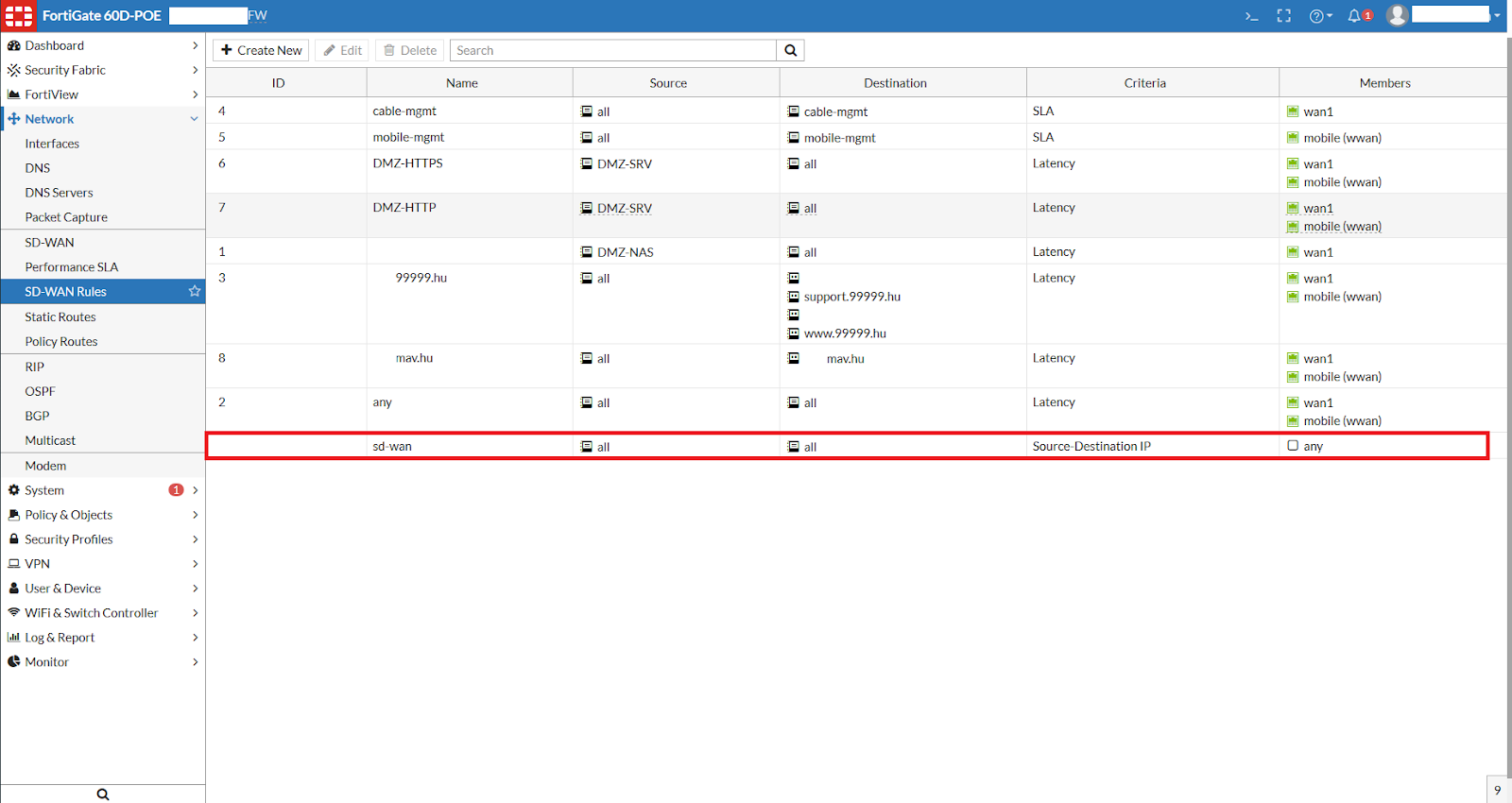Expand the Dashboard menu chevron
The height and width of the screenshot is (803, 1512).
click(x=195, y=45)
